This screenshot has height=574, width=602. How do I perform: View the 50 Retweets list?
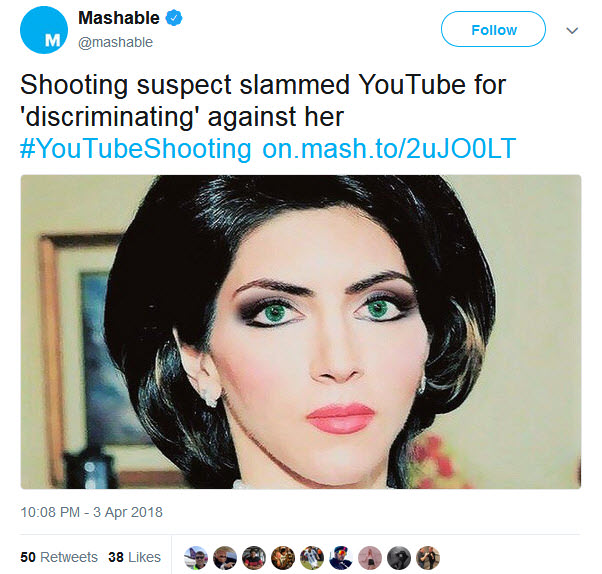pos(59,557)
